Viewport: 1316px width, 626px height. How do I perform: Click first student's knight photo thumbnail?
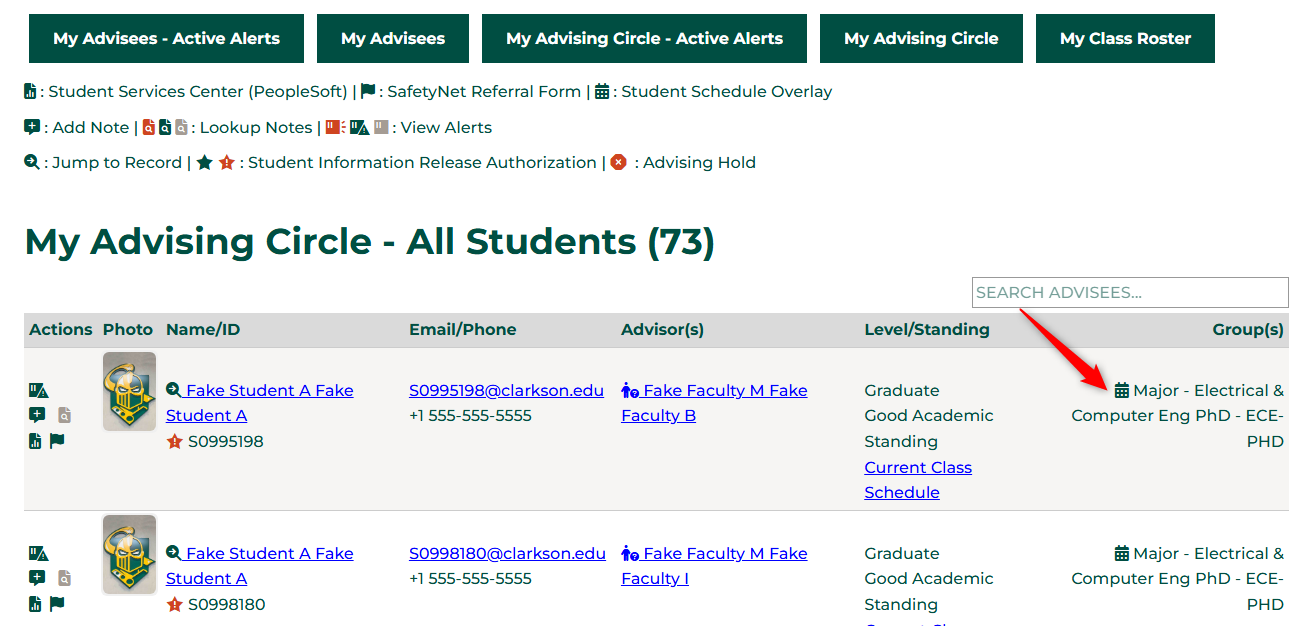click(129, 391)
